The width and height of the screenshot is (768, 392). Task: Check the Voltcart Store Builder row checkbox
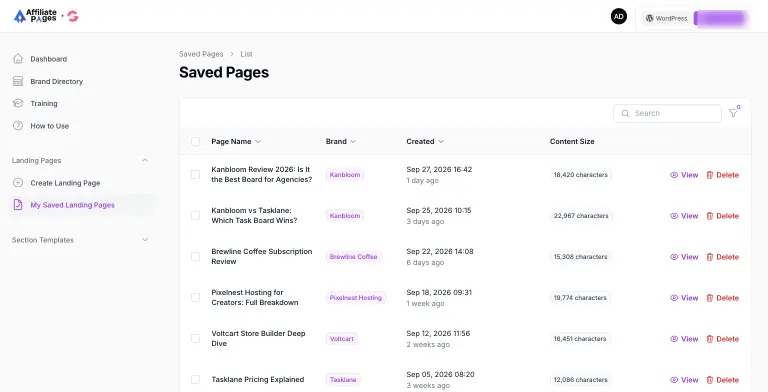pos(195,339)
